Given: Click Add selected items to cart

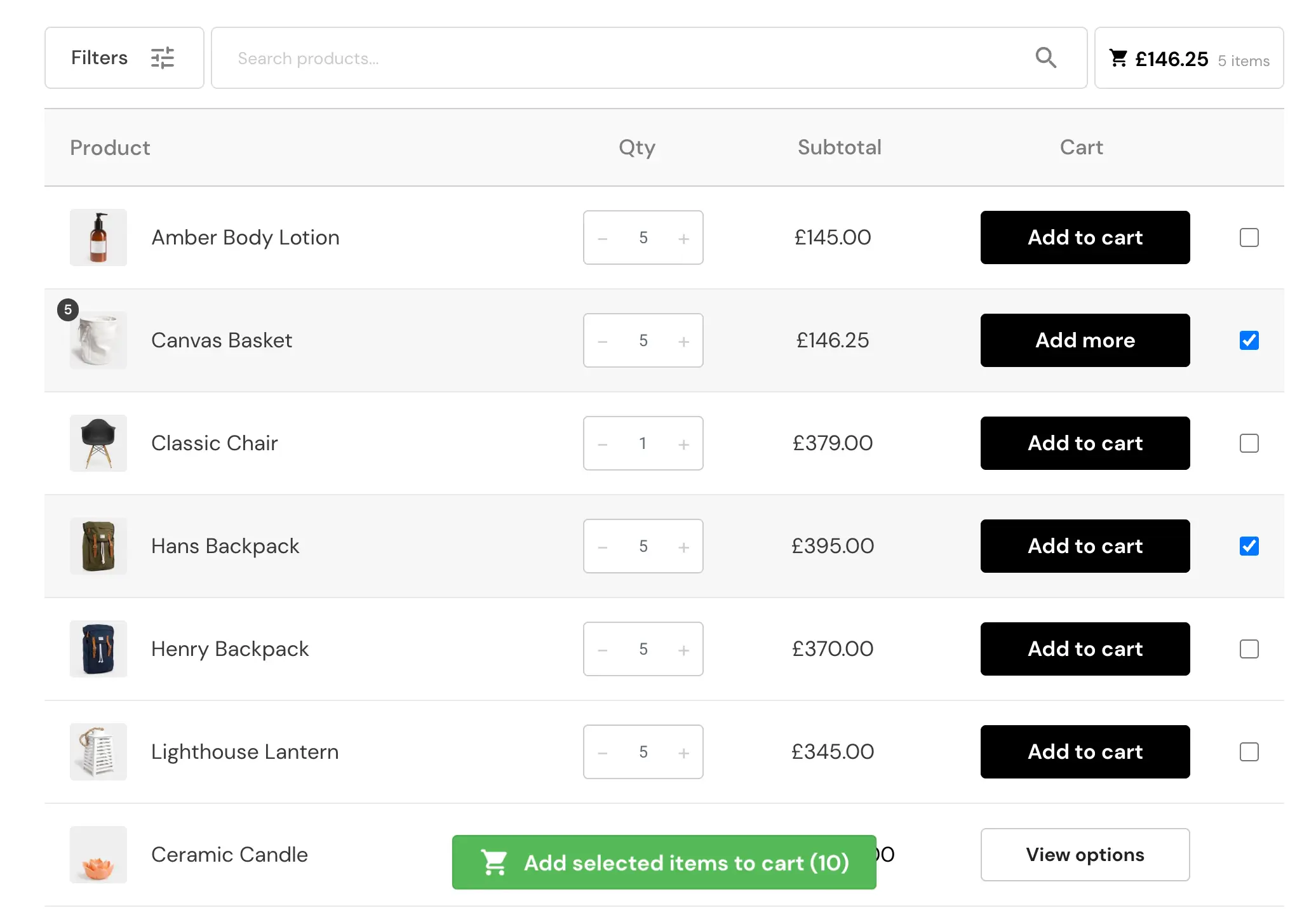Looking at the screenshot, I should tap(664, 862).
